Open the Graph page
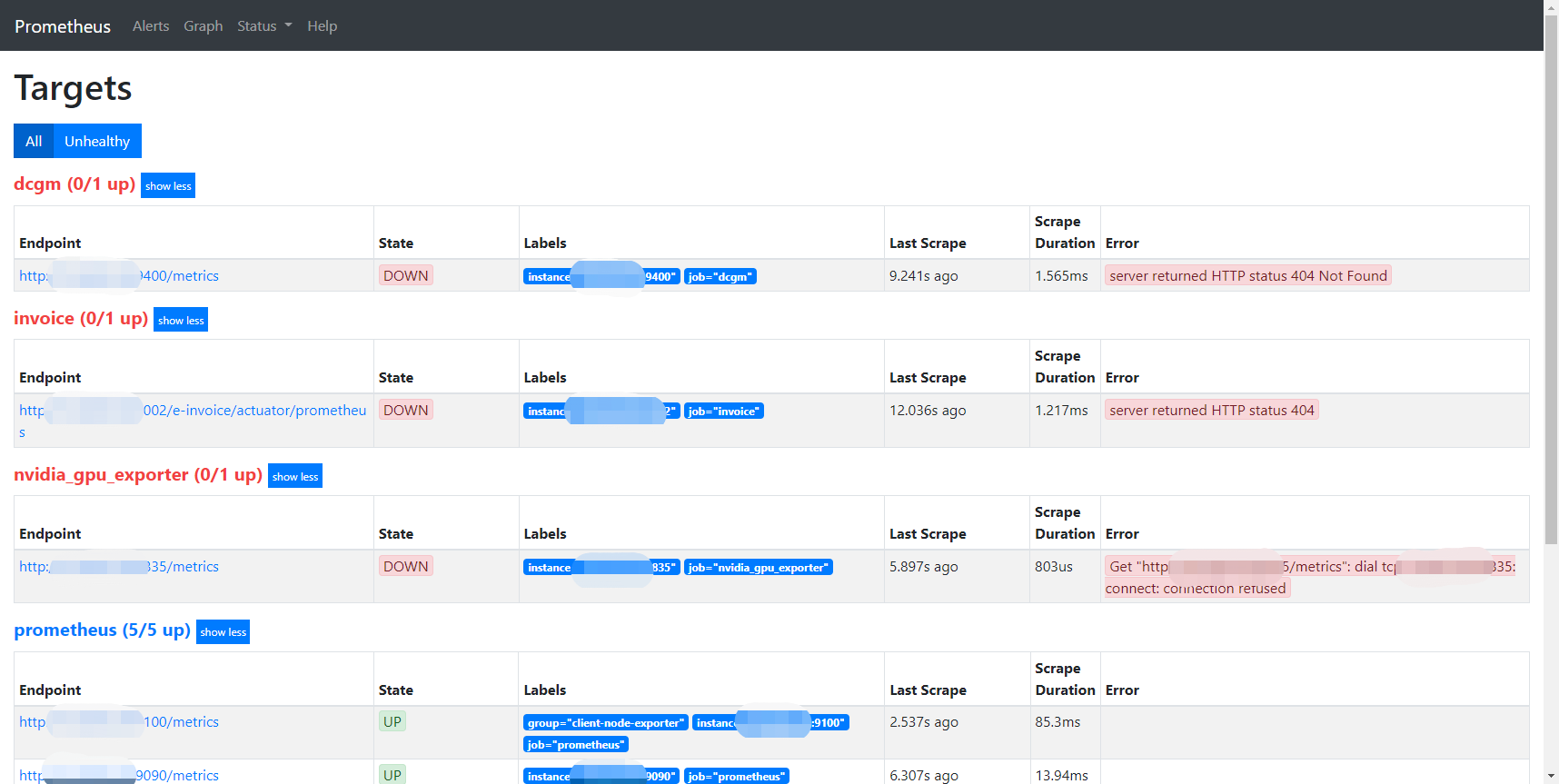Image resolution: width=1559 pixels, height=784 pixels. (x=204, y=26)
